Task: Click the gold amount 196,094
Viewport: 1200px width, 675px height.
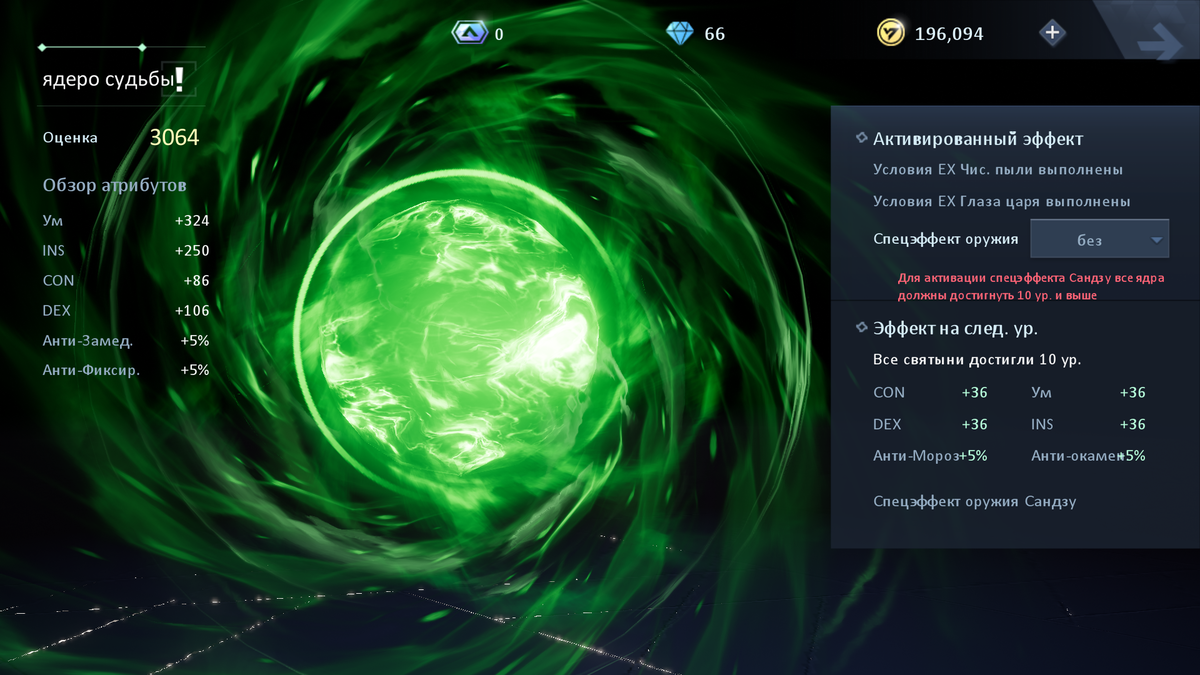Action: [x=949, y=34]
